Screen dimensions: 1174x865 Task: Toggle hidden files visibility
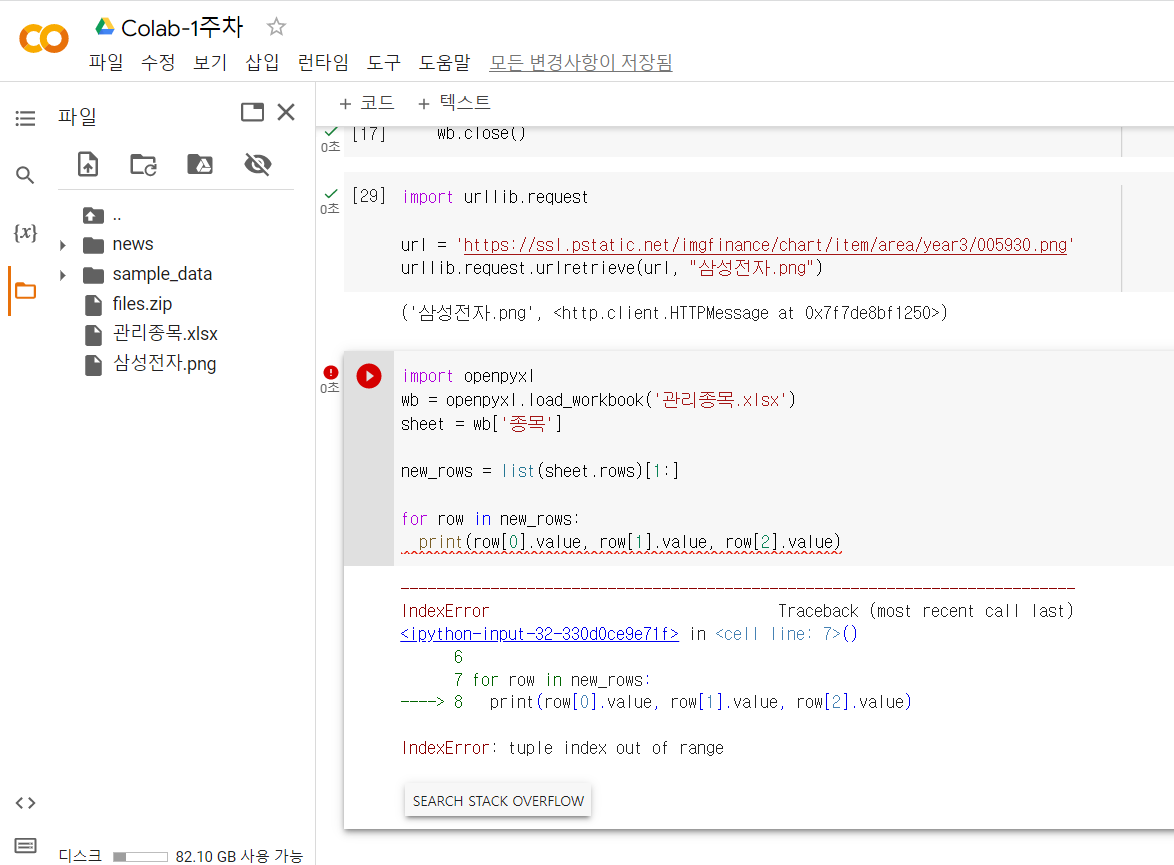[x=258, y=164]
